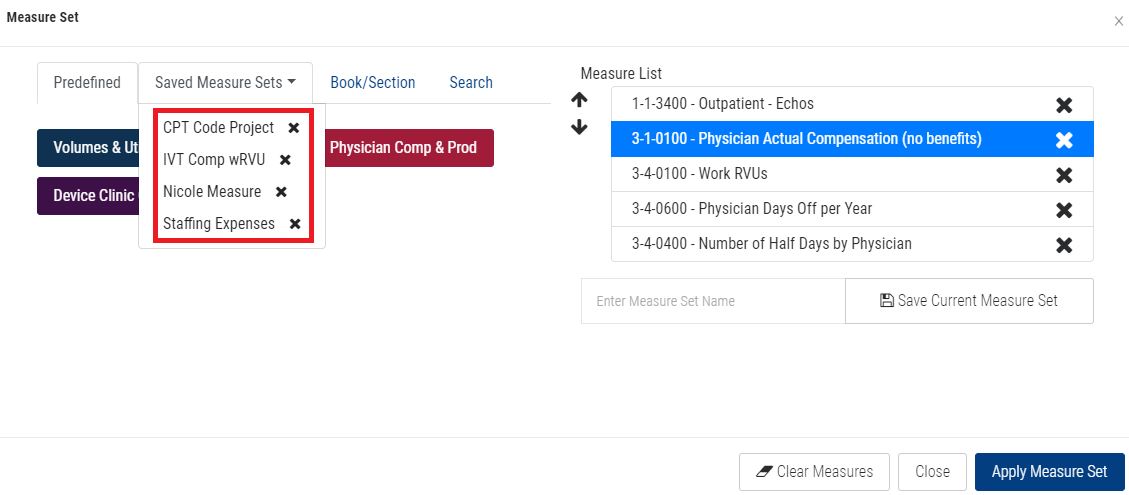The width and height of the screenshot is (1129, 495).
Task: Open the Search tab
Action: (470, 82)
